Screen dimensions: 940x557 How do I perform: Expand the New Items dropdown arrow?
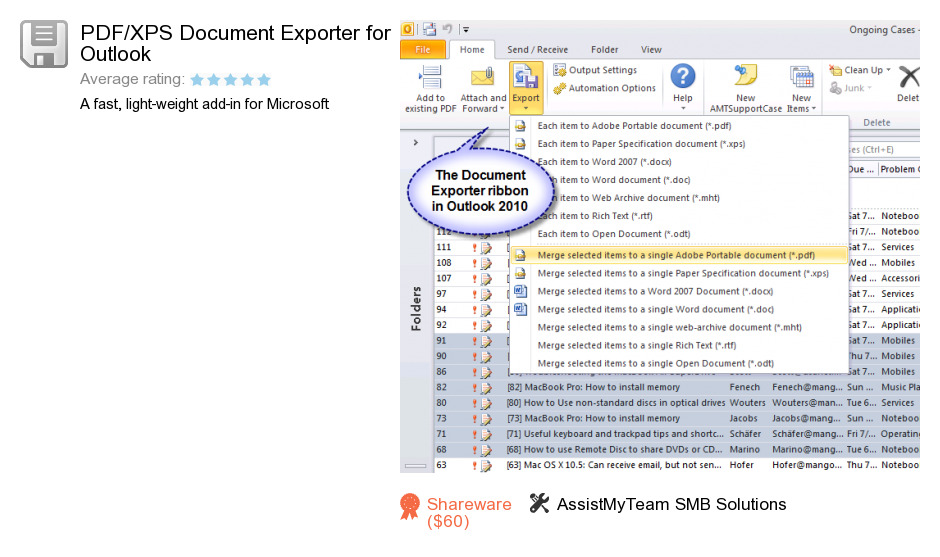(x=814, y=109)
